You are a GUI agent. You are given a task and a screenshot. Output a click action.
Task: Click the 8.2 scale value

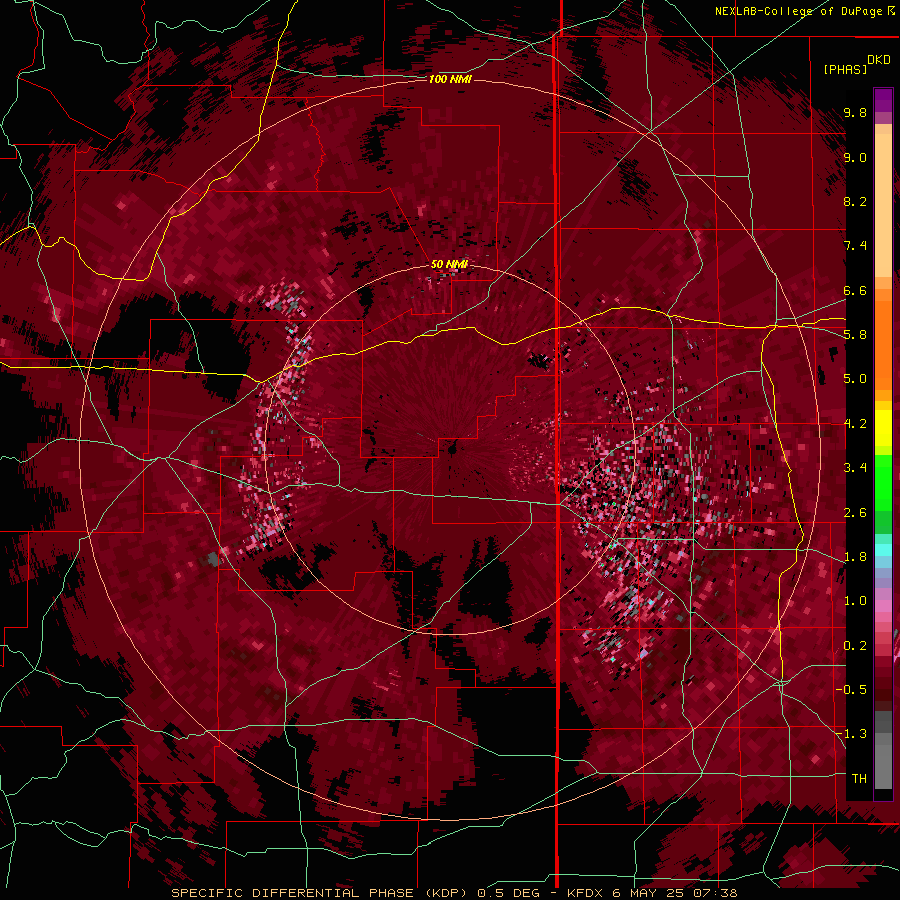(855, 201)
